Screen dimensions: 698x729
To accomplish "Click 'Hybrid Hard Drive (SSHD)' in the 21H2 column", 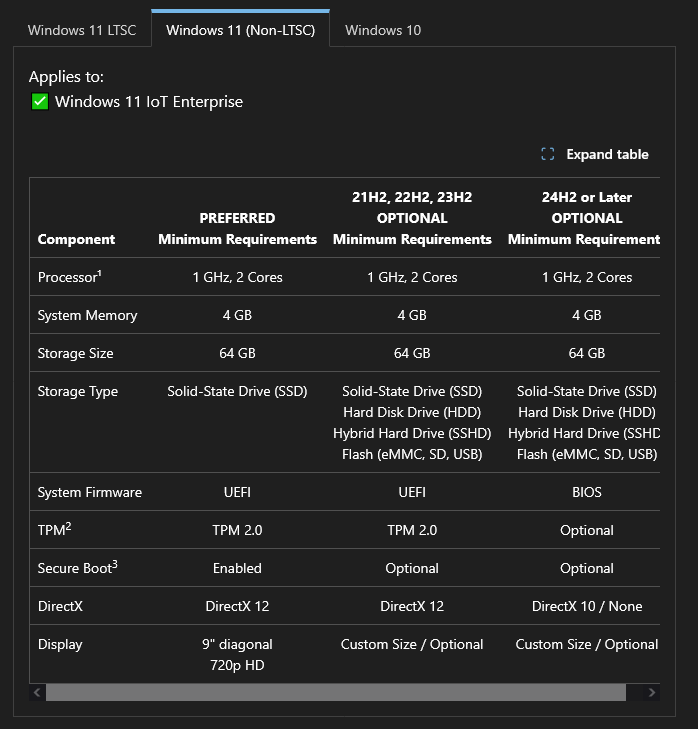I will 412,433.
